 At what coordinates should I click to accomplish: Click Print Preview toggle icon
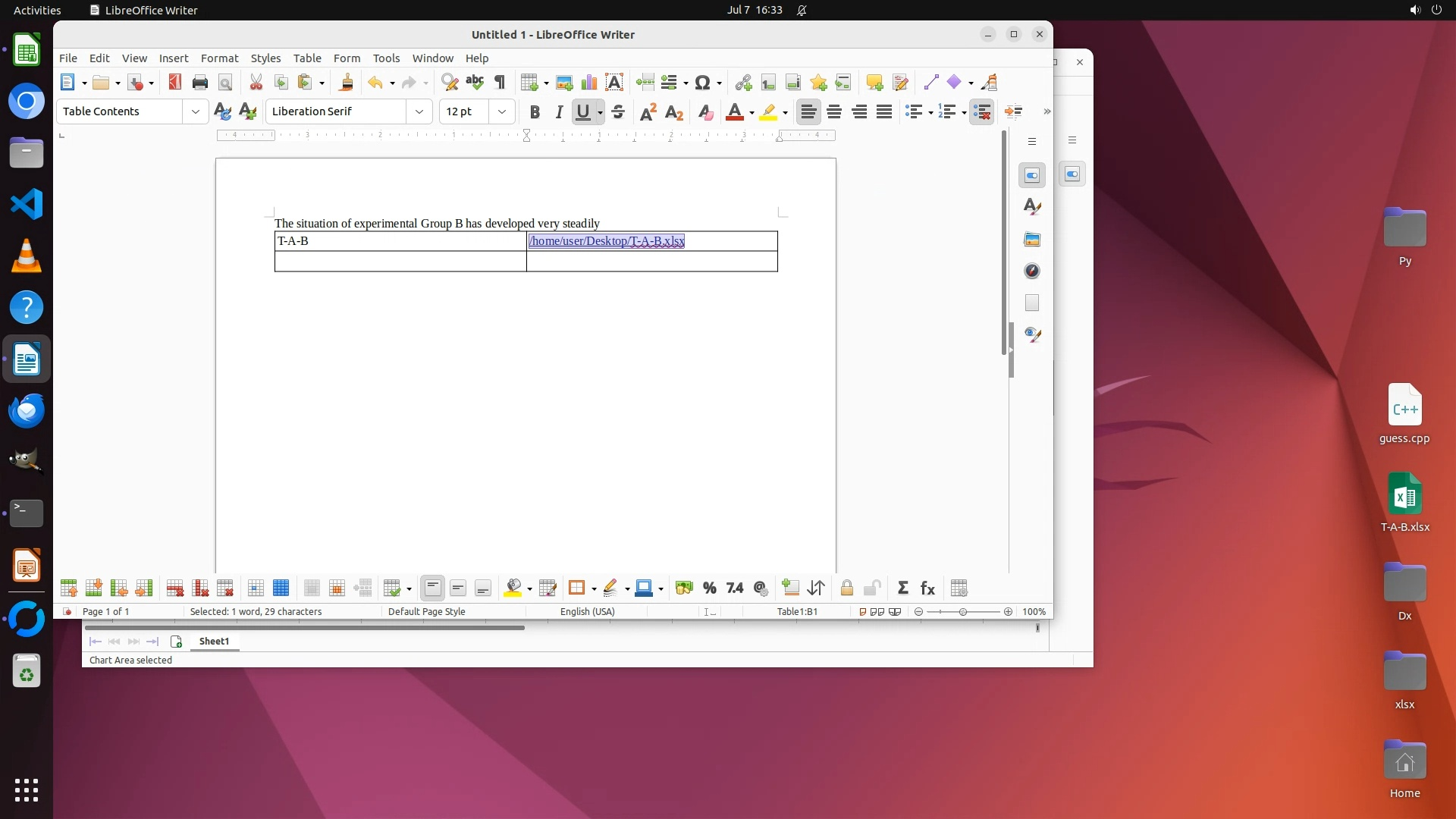point(225,83)
